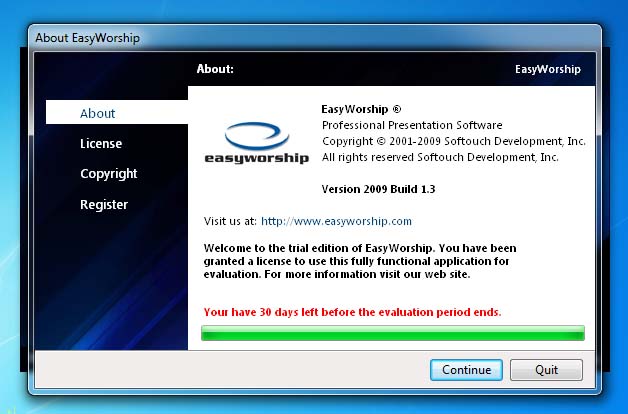Click the 'About:' header label

click(215, 69)
